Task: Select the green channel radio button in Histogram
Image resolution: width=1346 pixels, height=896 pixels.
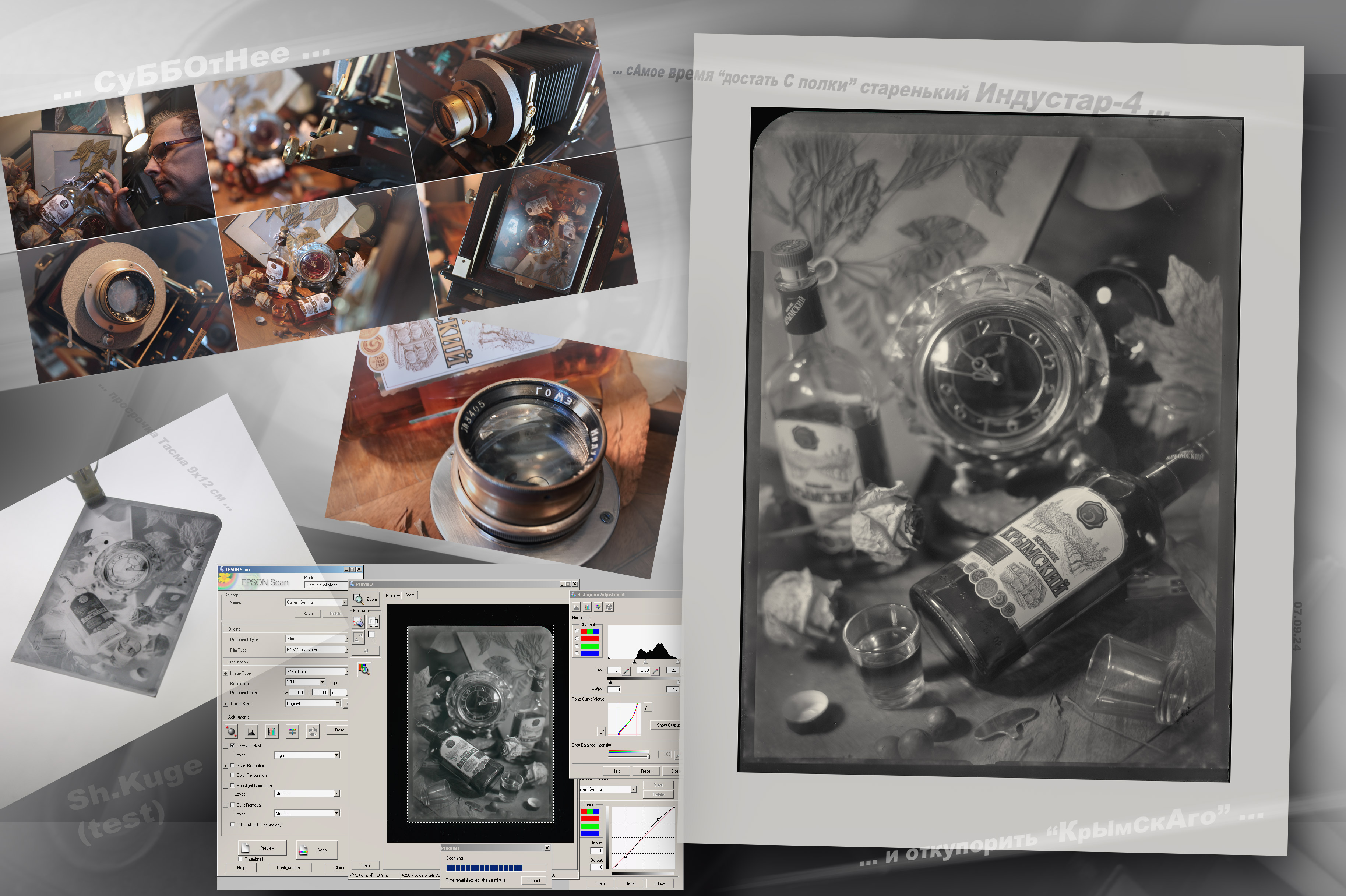Action: click(577, 646)
